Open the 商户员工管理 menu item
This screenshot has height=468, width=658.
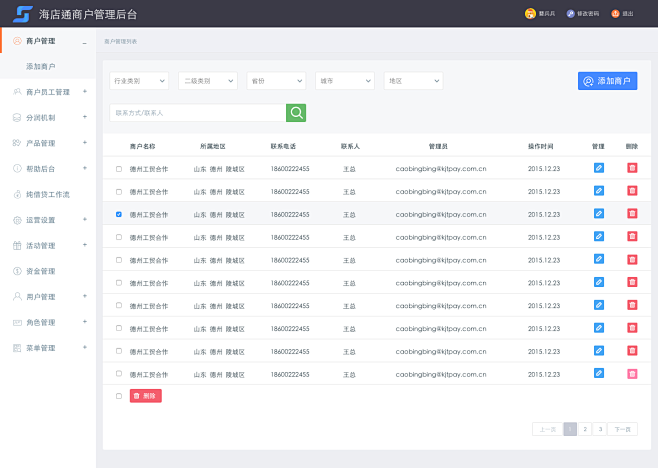click(x=48, y=92)
